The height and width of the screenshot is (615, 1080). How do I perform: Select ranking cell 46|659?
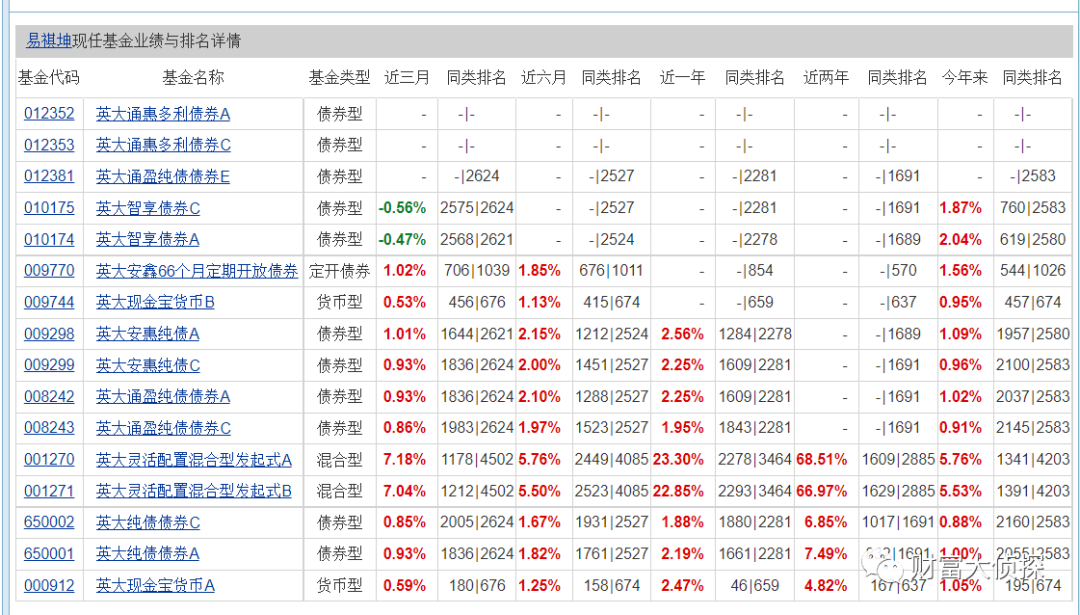754,585
